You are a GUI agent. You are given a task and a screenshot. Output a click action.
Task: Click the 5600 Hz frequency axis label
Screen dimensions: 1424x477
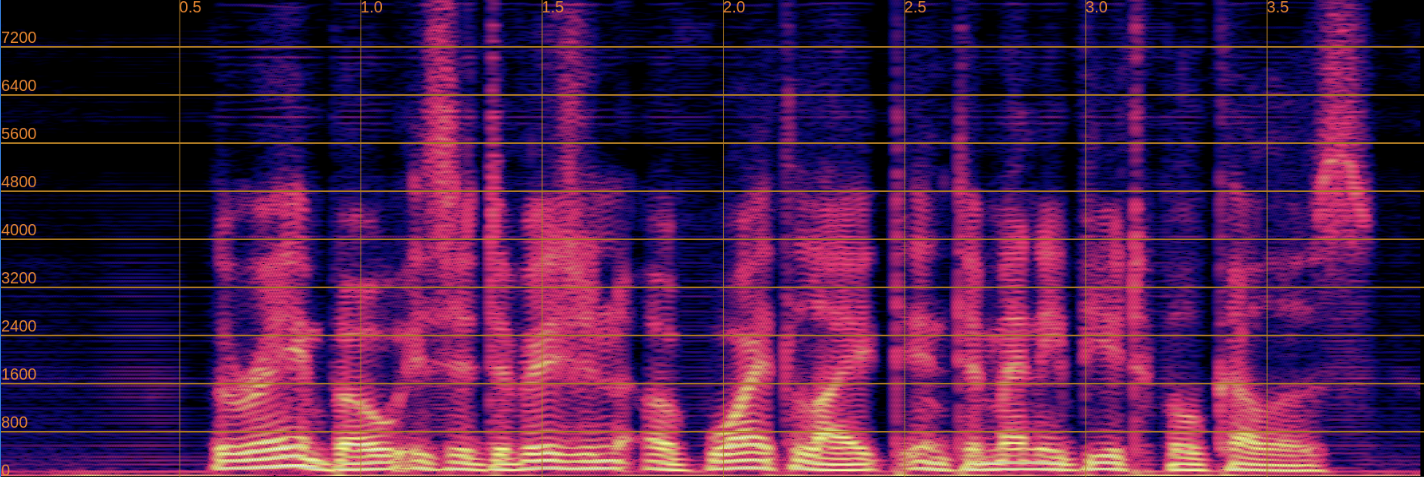coord(19,134)
